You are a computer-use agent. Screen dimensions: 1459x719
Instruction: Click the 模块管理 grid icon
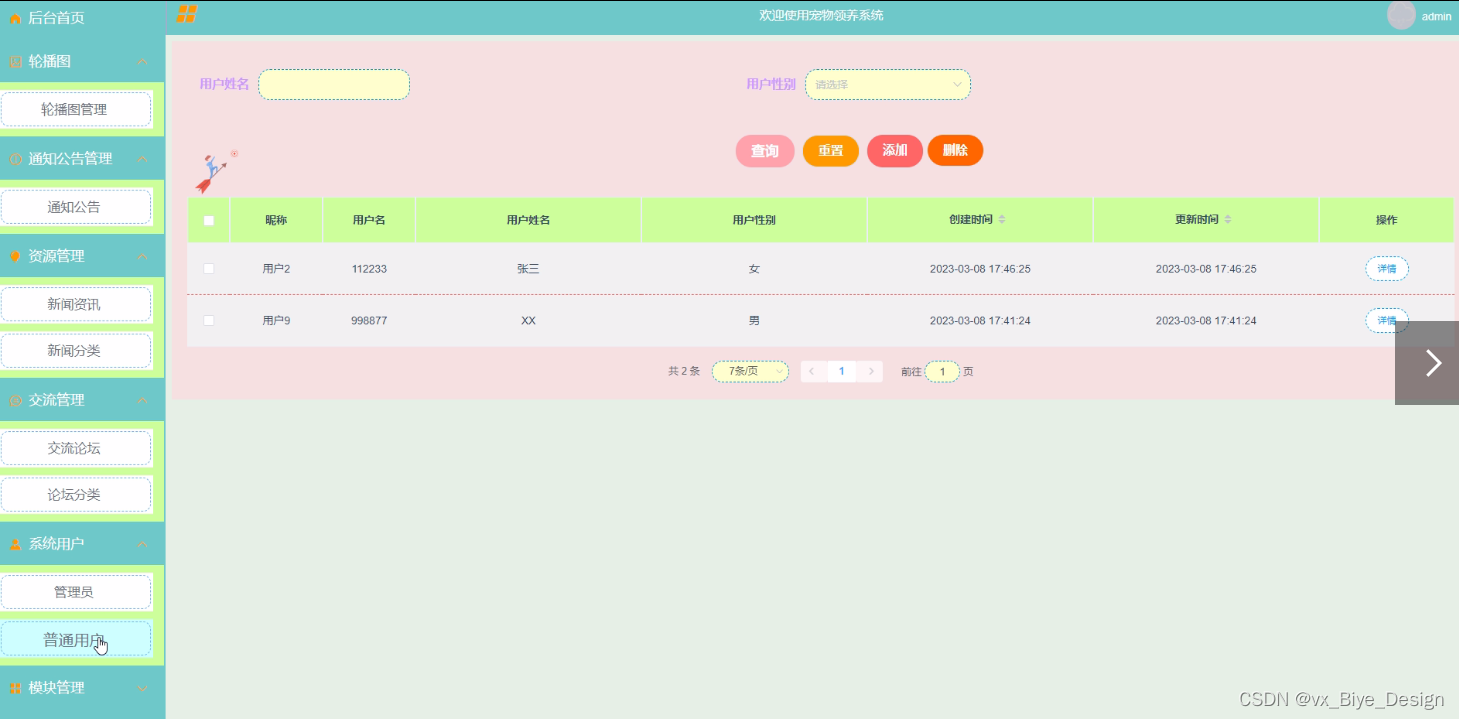pos(15,688)
